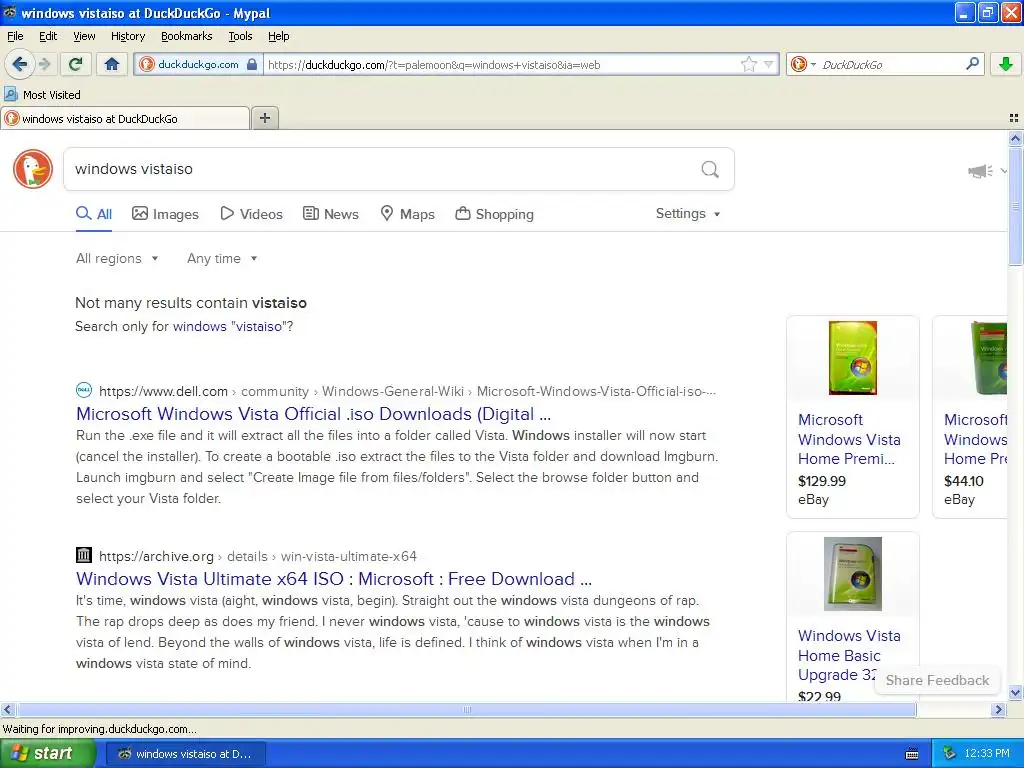
Task: Click the $44.10 eBay product card
Action: [x=970, y=417]
